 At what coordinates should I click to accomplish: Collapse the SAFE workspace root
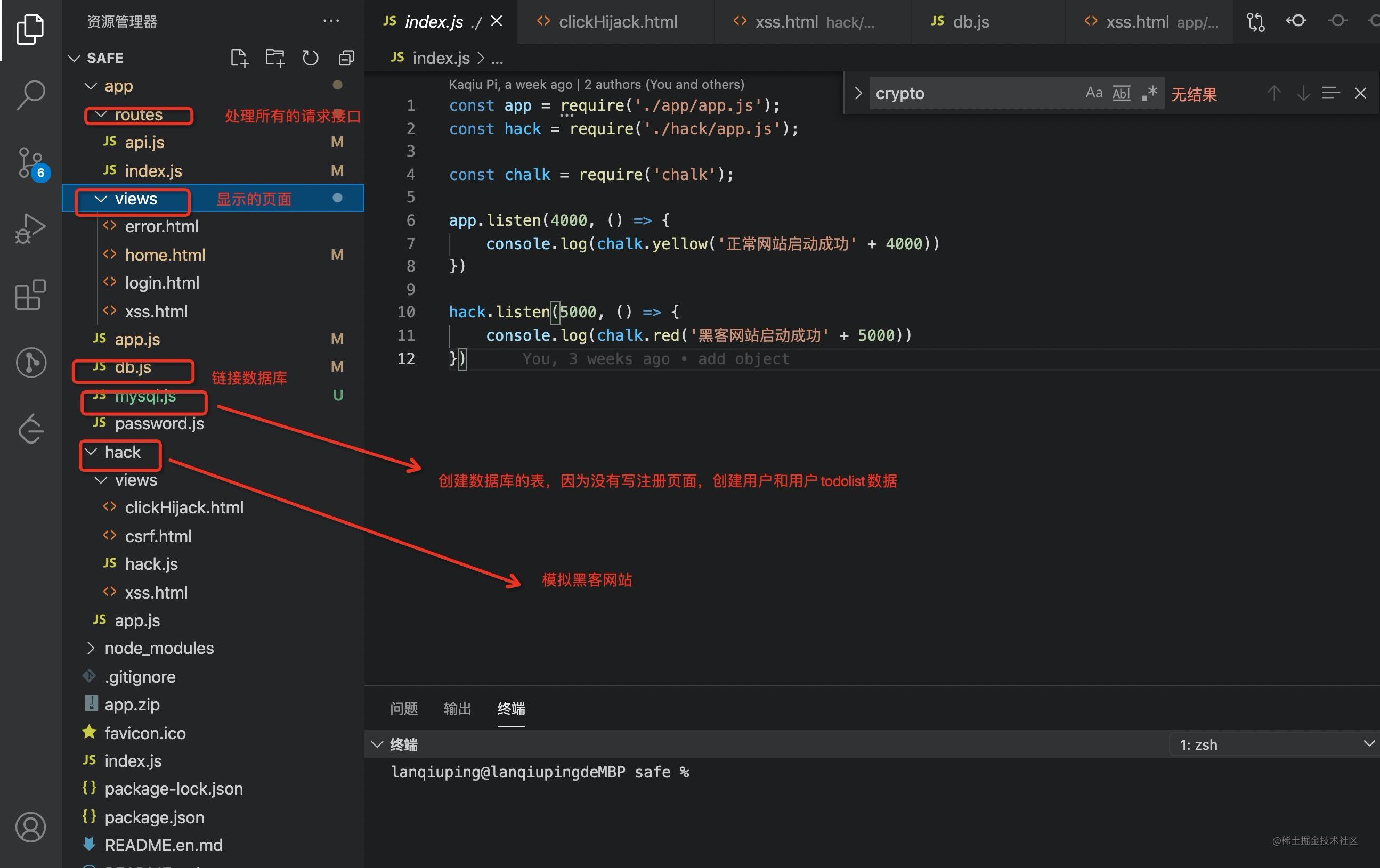pyautogui.click(x=74, y=58)
